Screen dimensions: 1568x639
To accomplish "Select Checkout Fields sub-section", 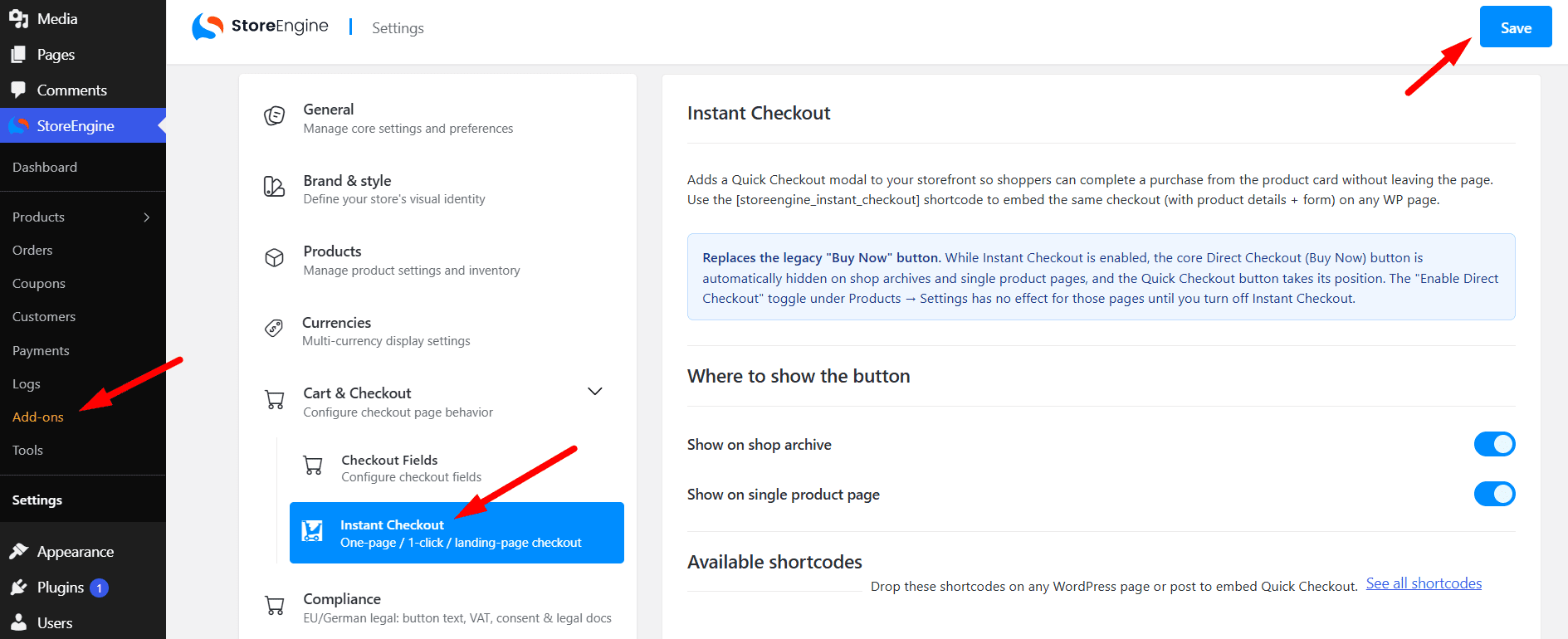I will pos(457,468).
